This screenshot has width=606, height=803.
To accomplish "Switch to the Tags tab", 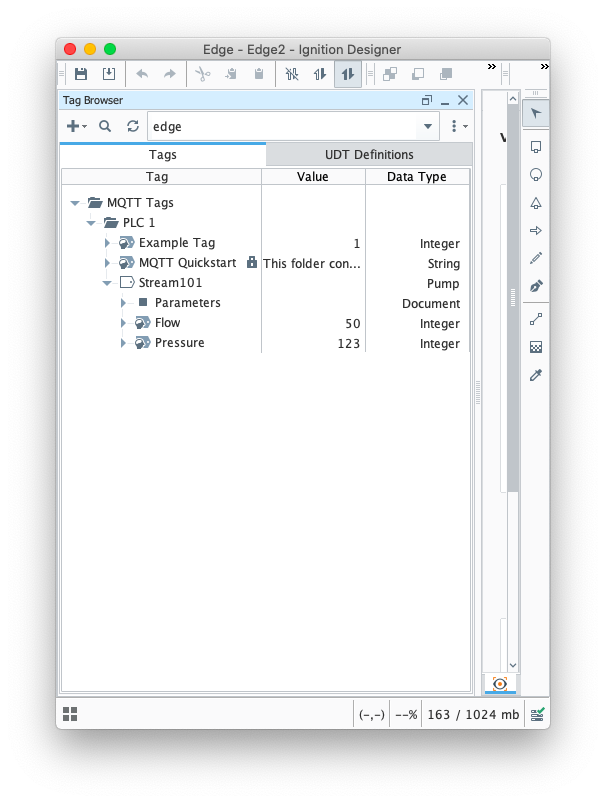I will pyautogui.click(x=163, y=155).
